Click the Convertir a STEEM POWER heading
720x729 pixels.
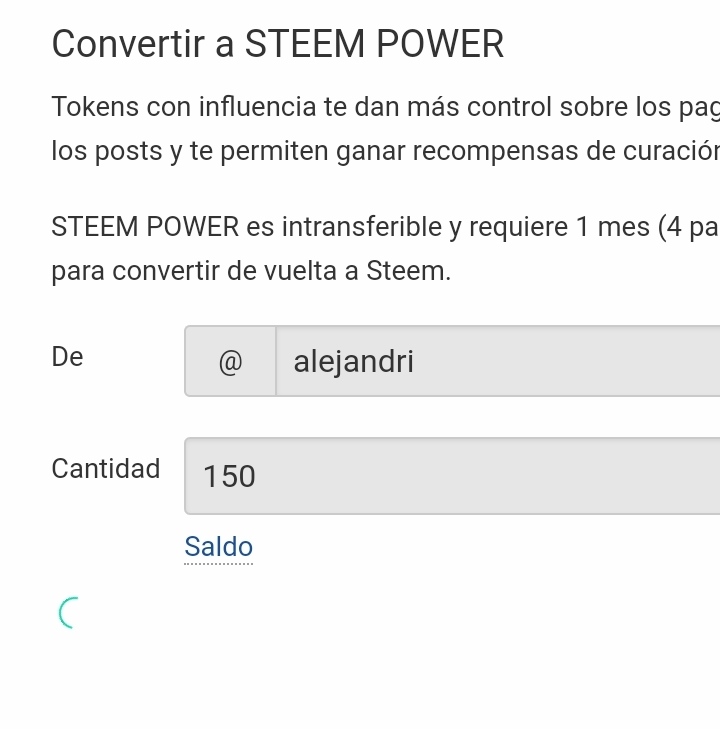click(277, 44)
